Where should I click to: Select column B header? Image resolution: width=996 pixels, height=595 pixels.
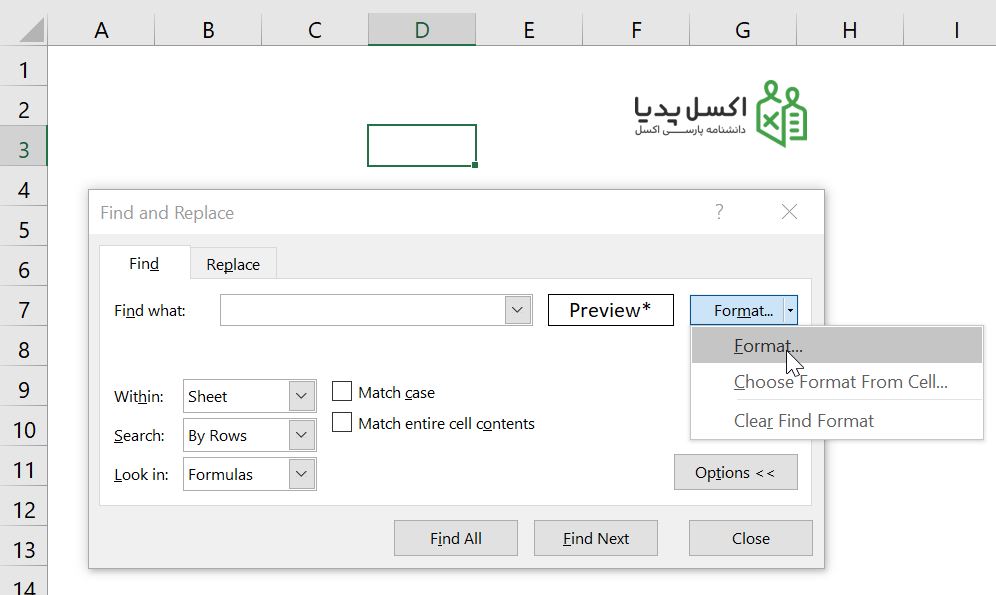[x=208, y=30]
